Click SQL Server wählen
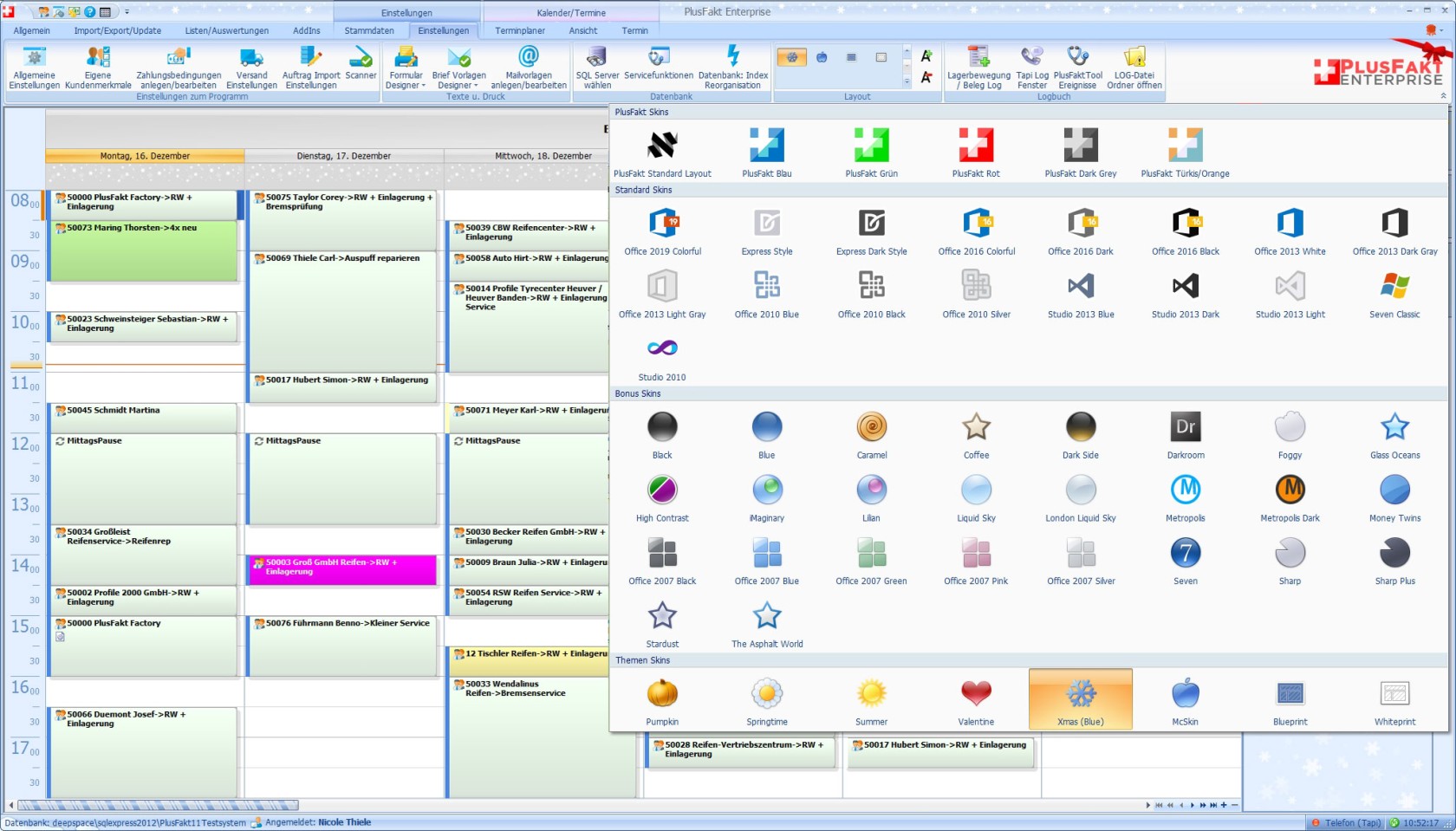1456x831 pixels. [x=597, y=68]
